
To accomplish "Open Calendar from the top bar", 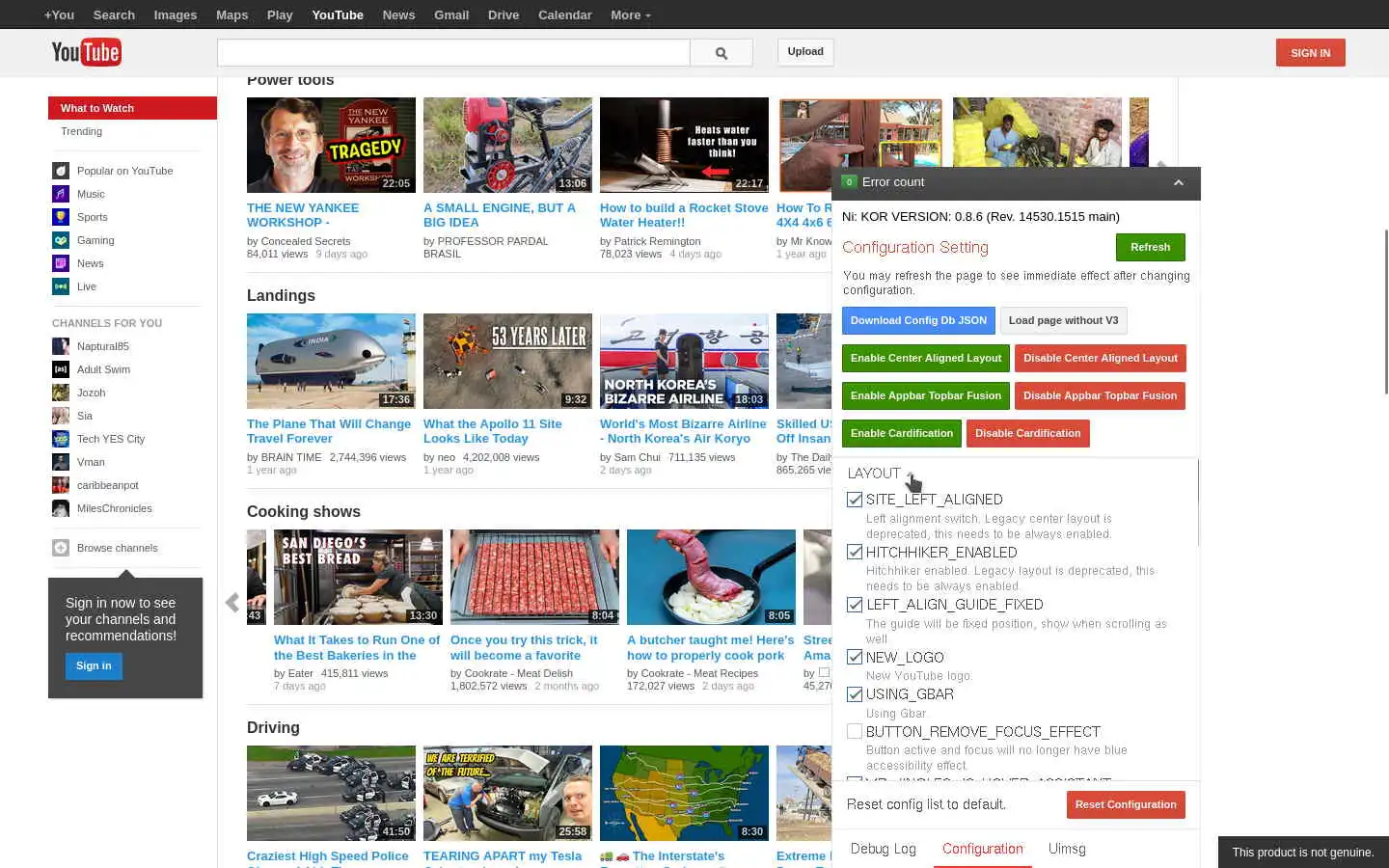I will tap(564, 14).
